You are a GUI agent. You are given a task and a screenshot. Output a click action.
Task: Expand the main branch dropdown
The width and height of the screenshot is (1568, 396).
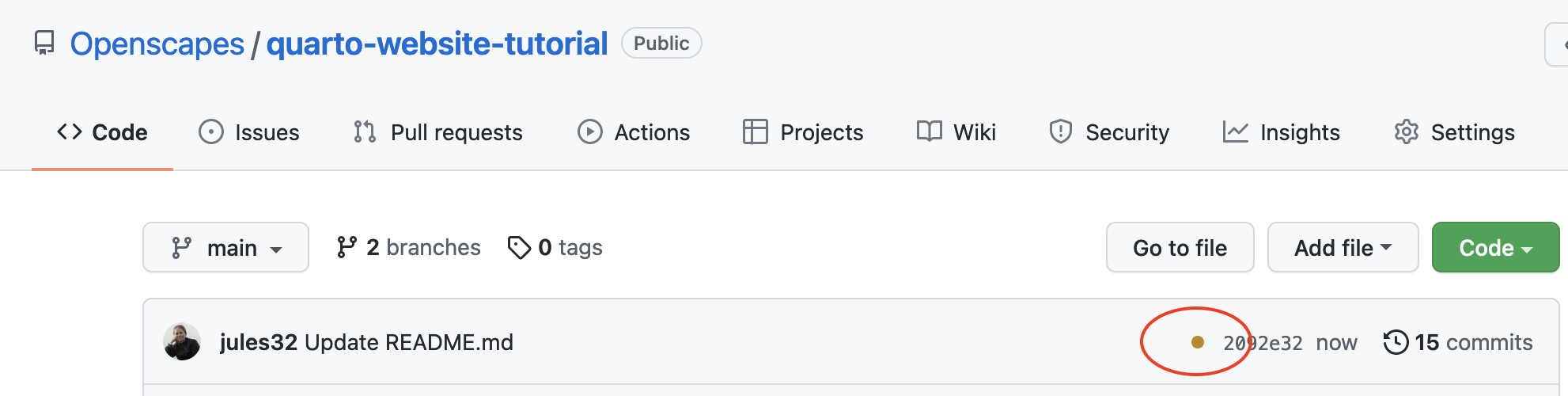(x=225, y=248)
